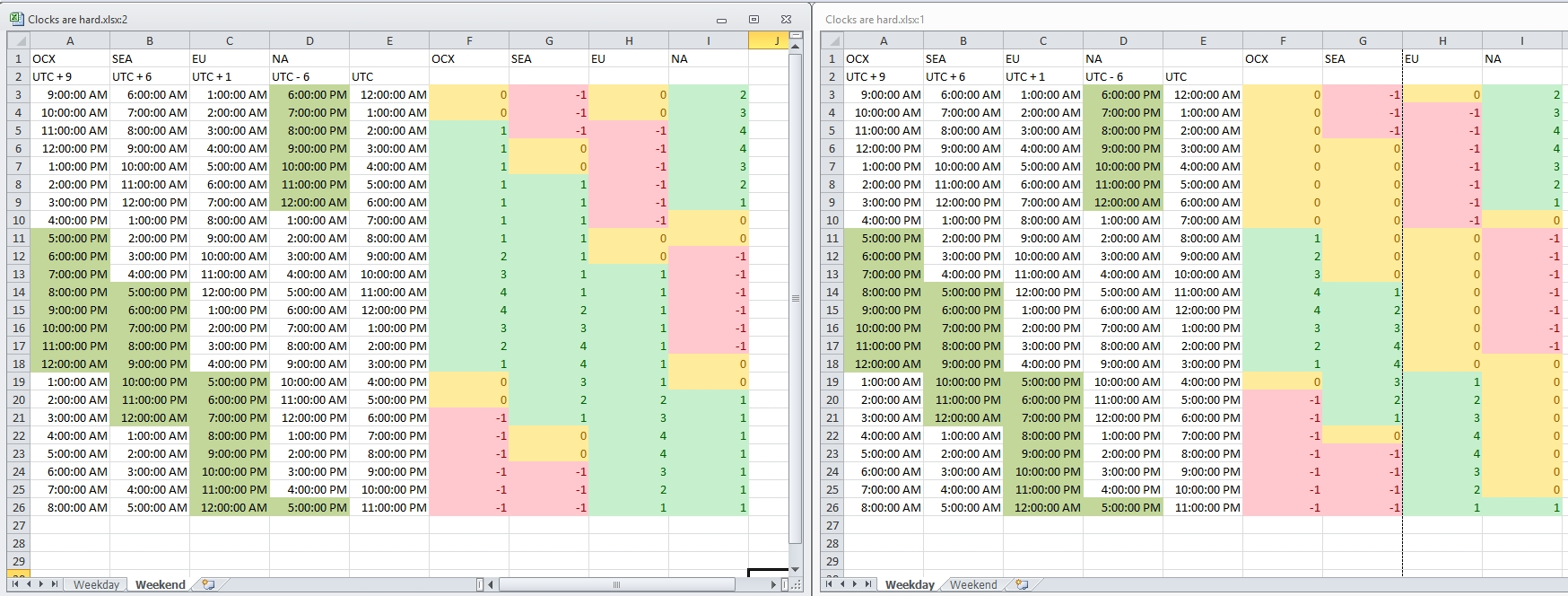Jump to the first sheet tab in the xlsx:1 window

pos(829,584)
